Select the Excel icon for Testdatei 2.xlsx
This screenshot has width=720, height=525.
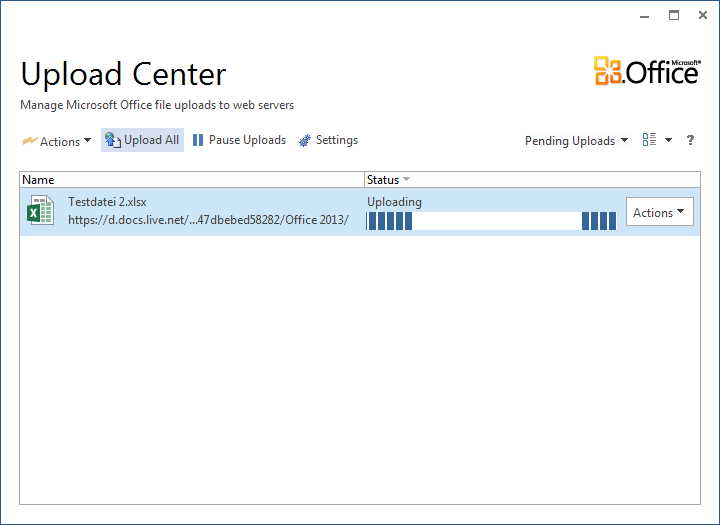coord(40,210)
